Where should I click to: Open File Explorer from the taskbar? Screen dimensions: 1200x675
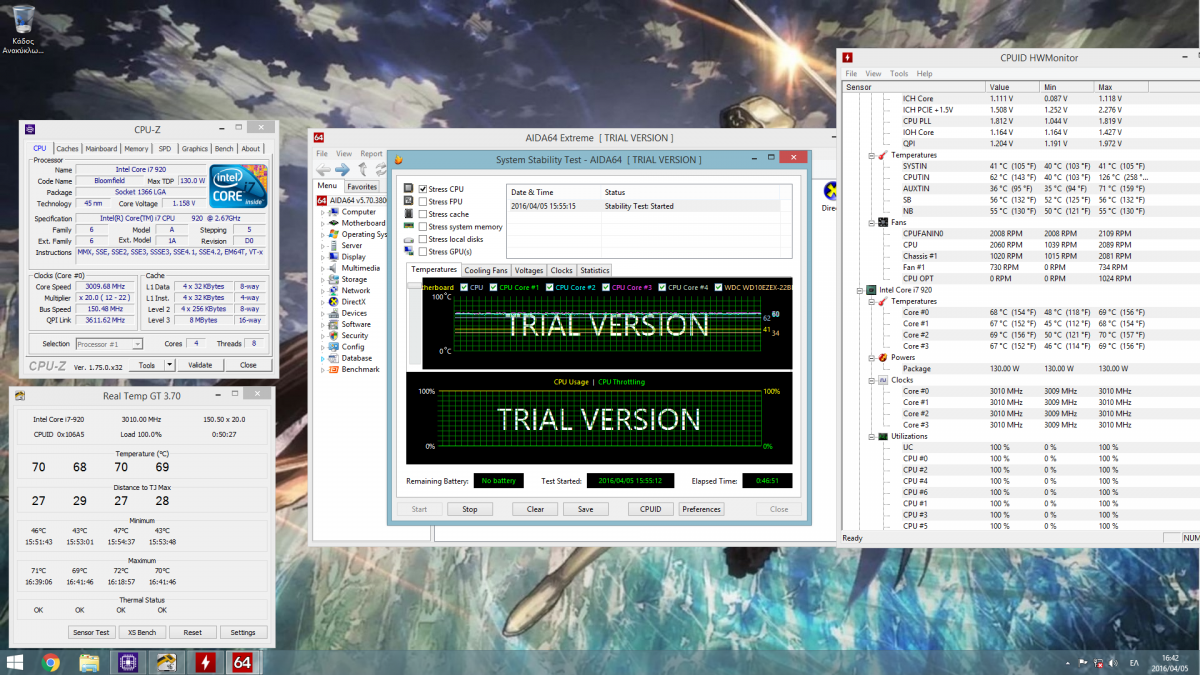89,661
